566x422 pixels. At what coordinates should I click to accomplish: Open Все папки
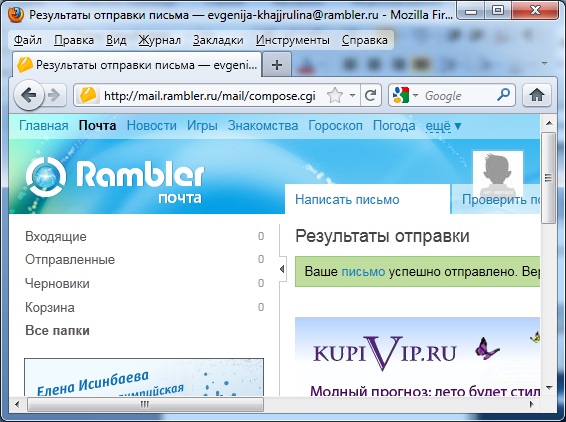tap(57, 330)
